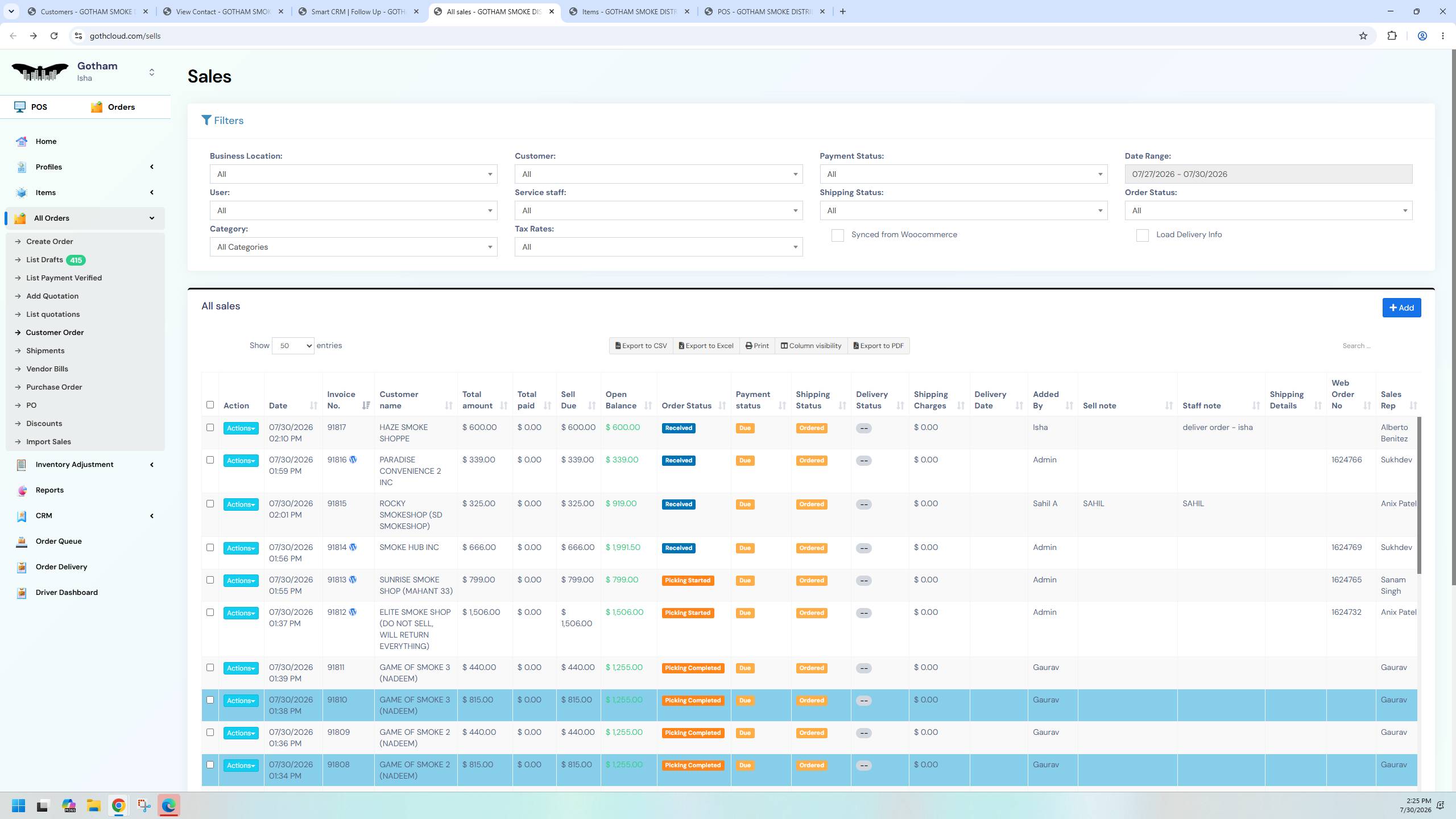This screenshot has width=1456, height=819.
Task: Enable the Synced from Woocommerce checkbox
Action: (838, 235)
